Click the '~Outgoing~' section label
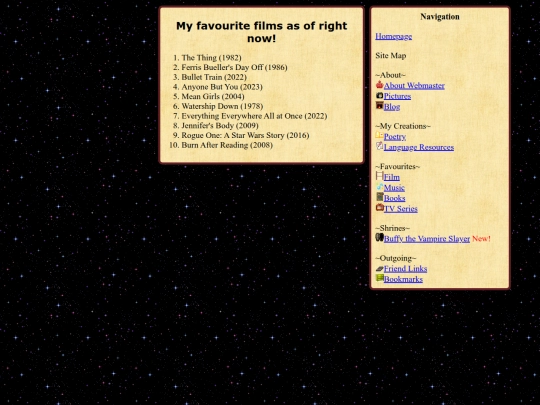 pos(396,258)
